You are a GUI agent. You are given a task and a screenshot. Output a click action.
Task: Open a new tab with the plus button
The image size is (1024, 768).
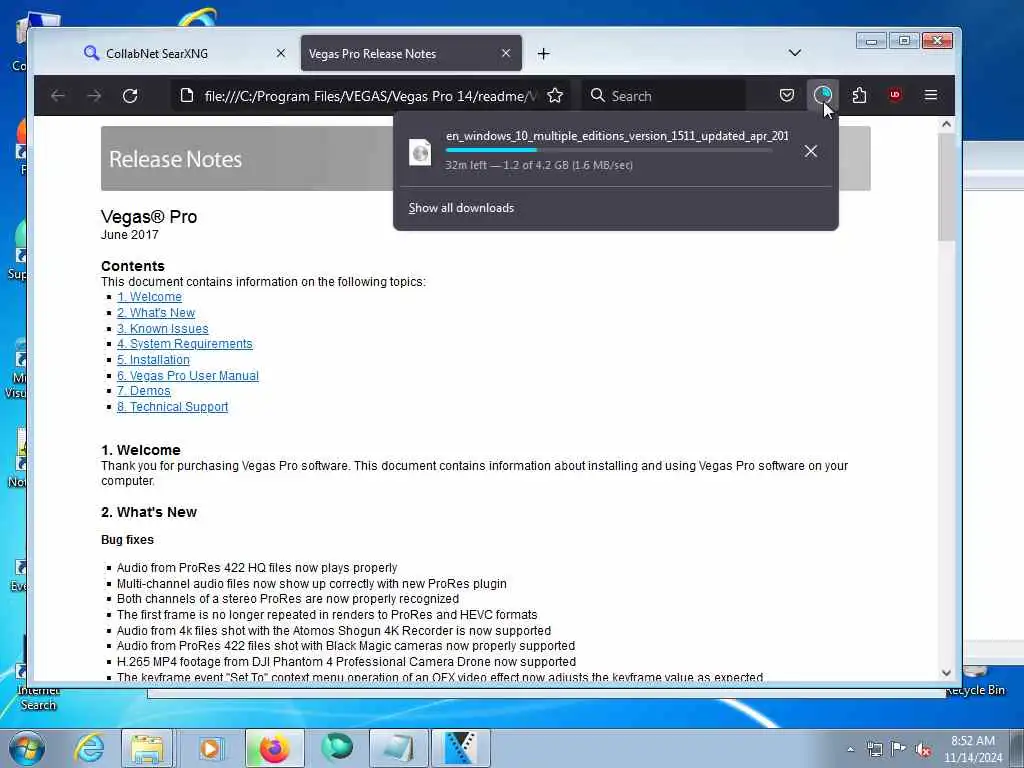point(543,54)
